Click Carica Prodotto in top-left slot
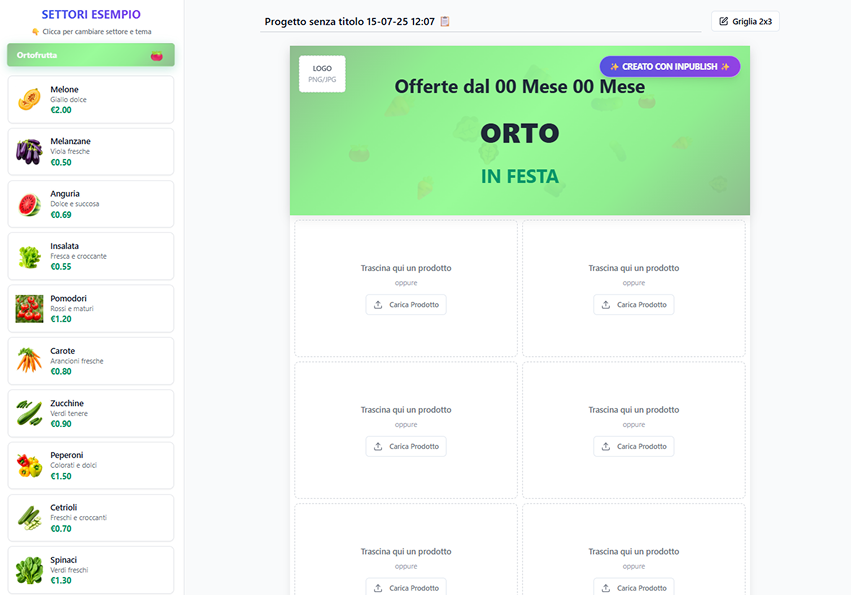Screen dimensions: 851x595 coord(406,305)
